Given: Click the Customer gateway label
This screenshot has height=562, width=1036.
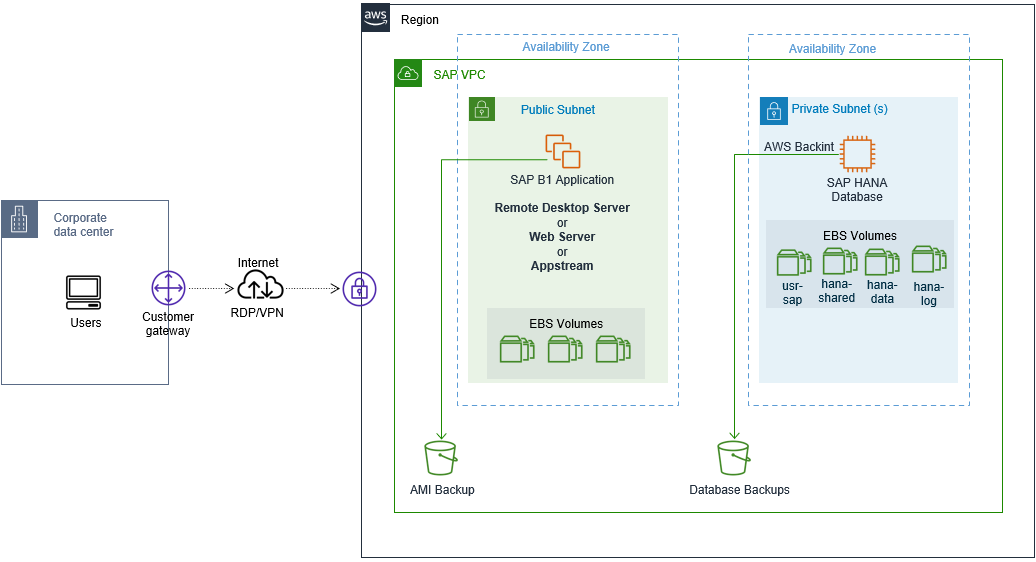Looking at the screenshot, I should coord(168,324).
